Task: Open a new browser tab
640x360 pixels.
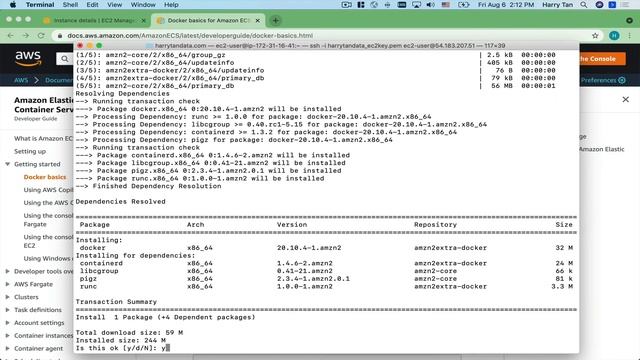Action: click(276, 20)
